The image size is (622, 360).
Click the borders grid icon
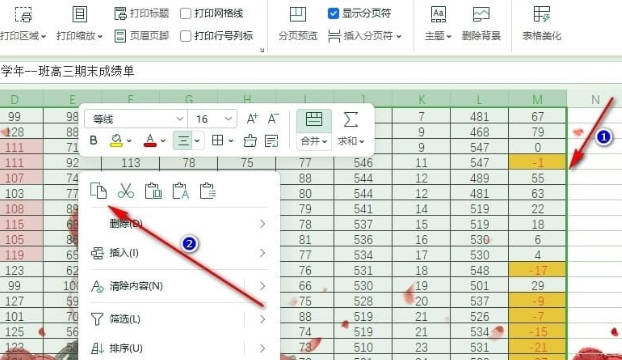tap(217, 140)
